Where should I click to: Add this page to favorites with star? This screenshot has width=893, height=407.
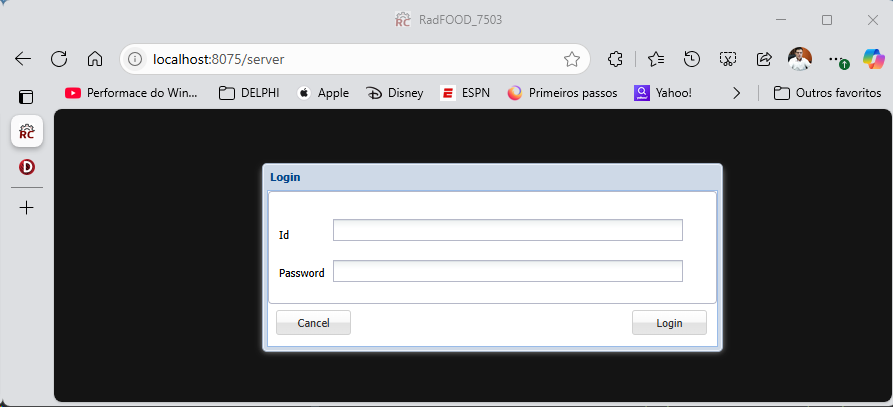click(x=572, y=59)
